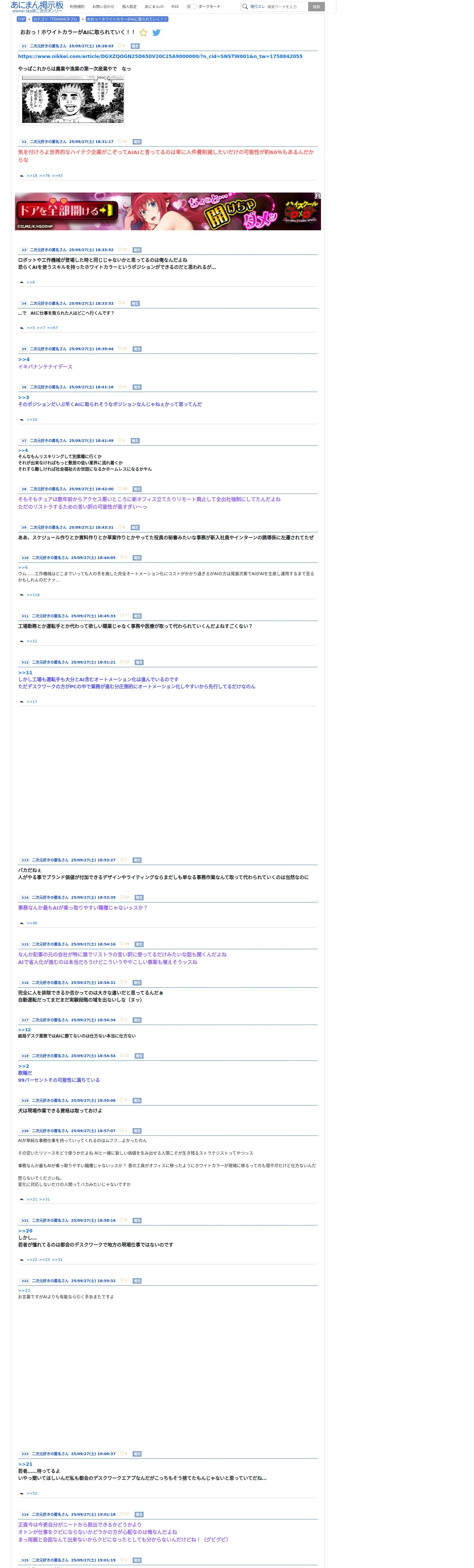Screen dimensions: 474x1568
Task: Click the 報告 button on post 13
Action: (x=137, y=860)
